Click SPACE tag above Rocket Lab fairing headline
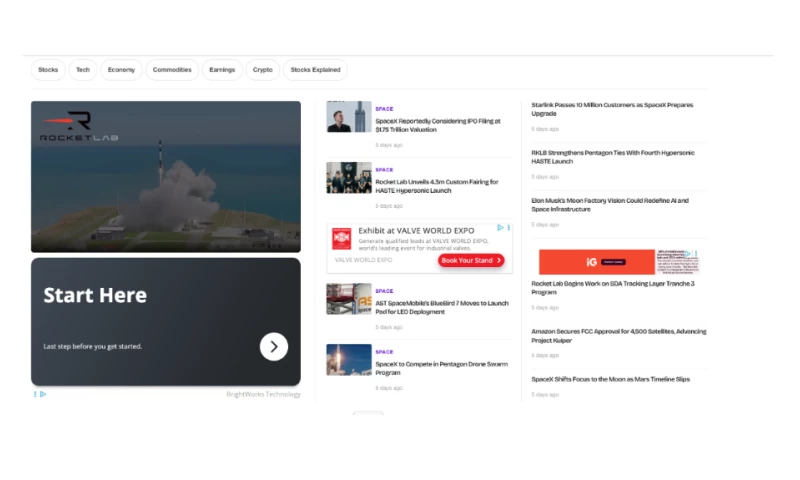The image size is (800, 480). [384, 169]
